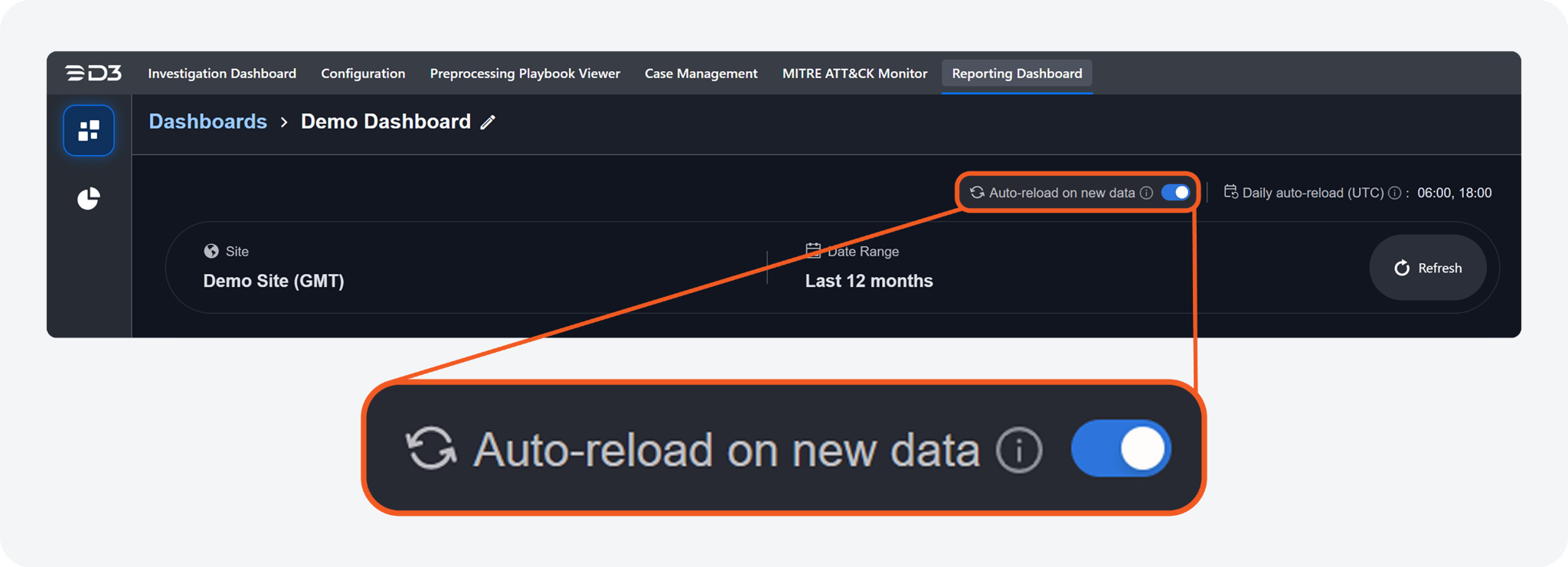Image resolution: width=1568 pixels, height=567 pixels.
Task: Open the pie chart icon in sidebar
Action: (89, 199)
